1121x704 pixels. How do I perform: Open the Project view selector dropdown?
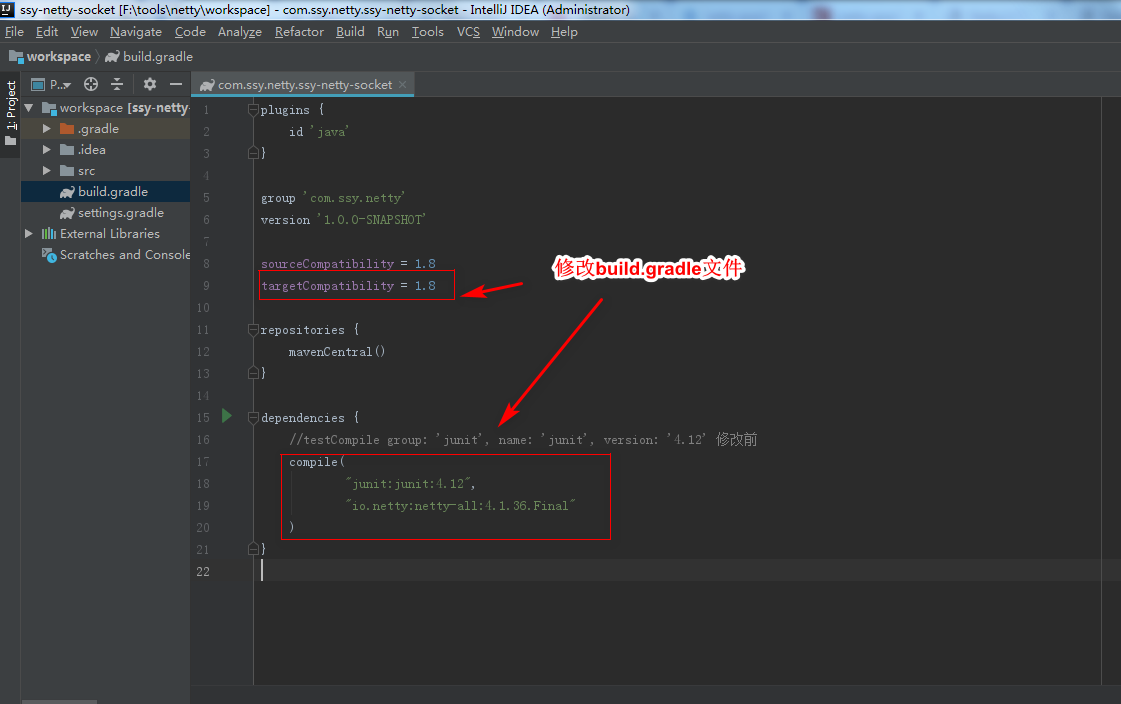pyautogui.click(x=51, y=84)
